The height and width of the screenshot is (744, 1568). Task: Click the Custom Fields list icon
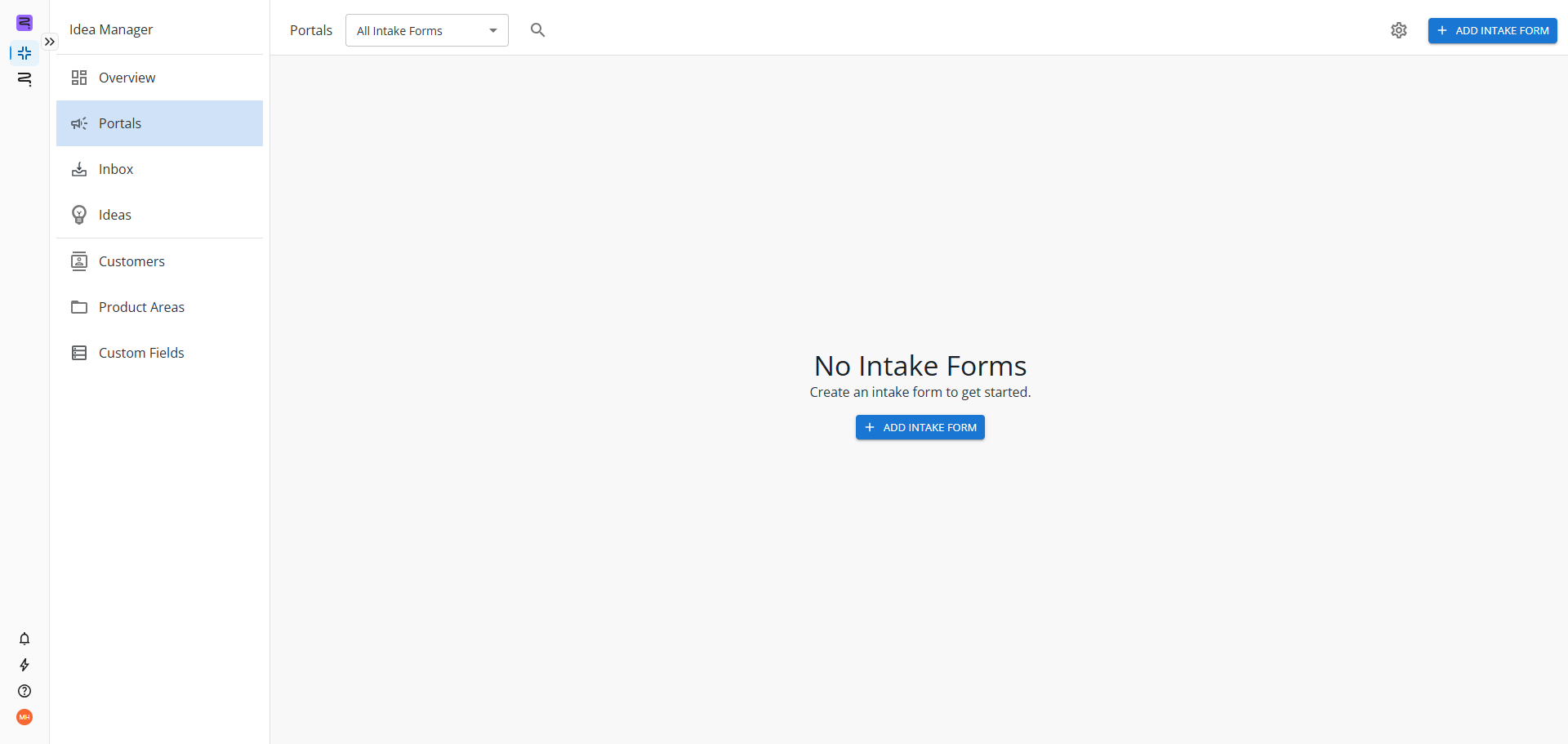click(79, 353)
